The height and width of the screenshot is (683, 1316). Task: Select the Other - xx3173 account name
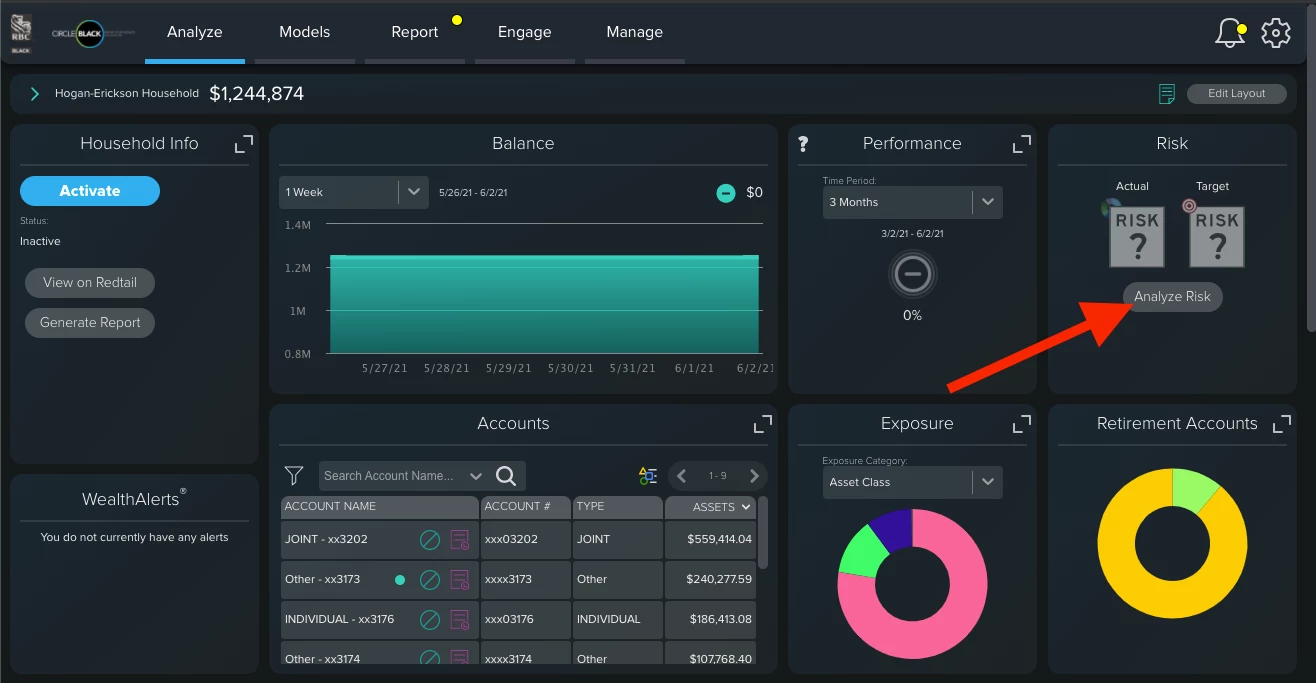tap(322, 580)
